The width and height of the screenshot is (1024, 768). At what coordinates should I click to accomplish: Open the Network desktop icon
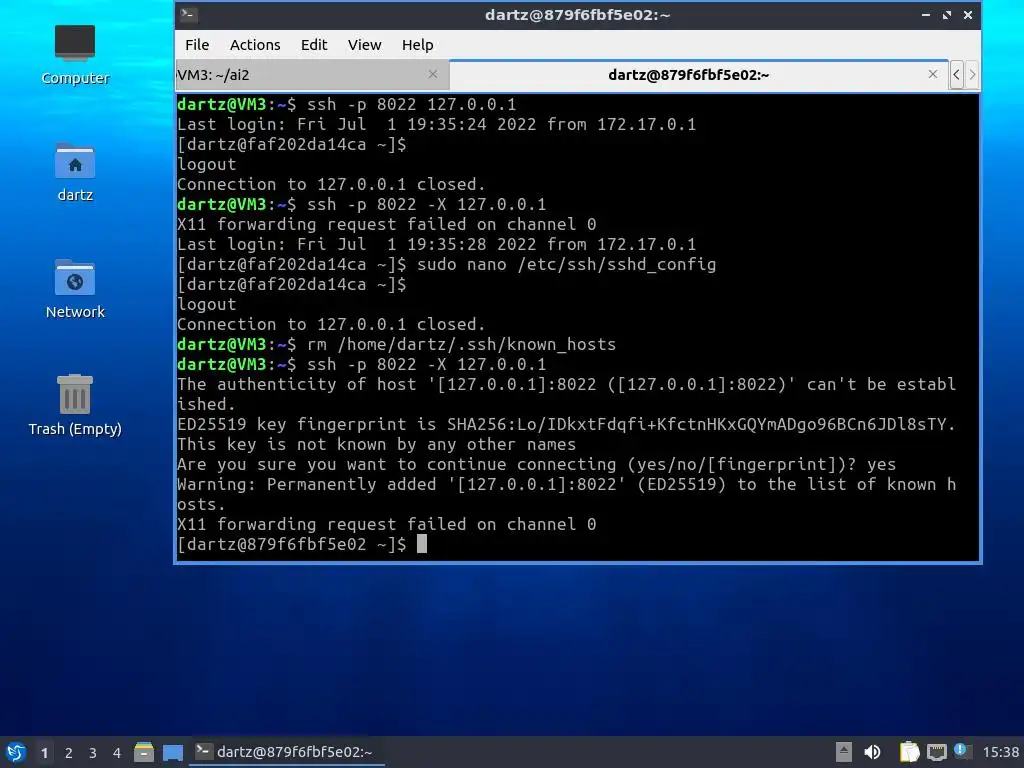[x=74, y=289]
